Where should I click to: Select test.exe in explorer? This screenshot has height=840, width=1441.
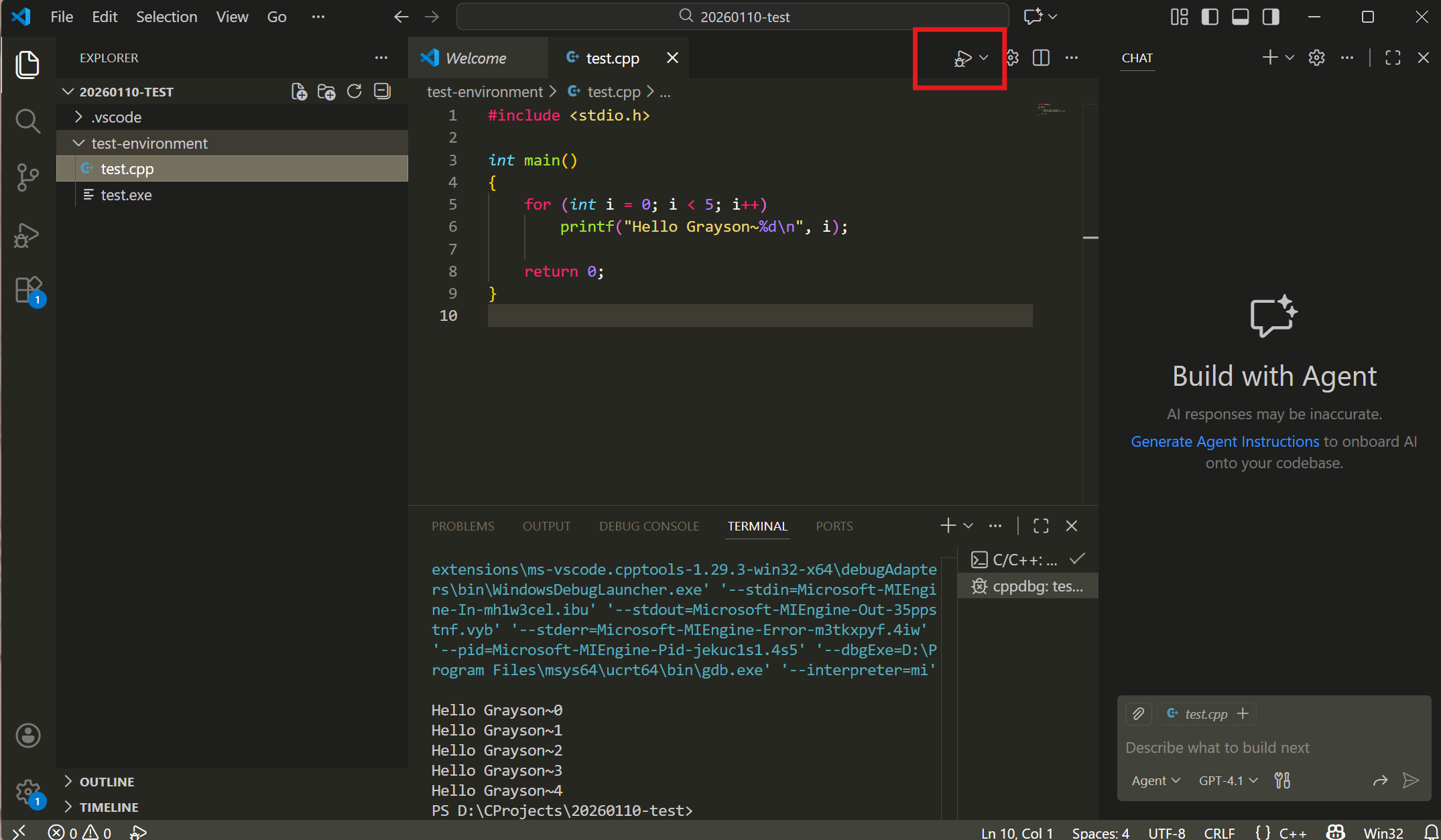pos(232,195)
